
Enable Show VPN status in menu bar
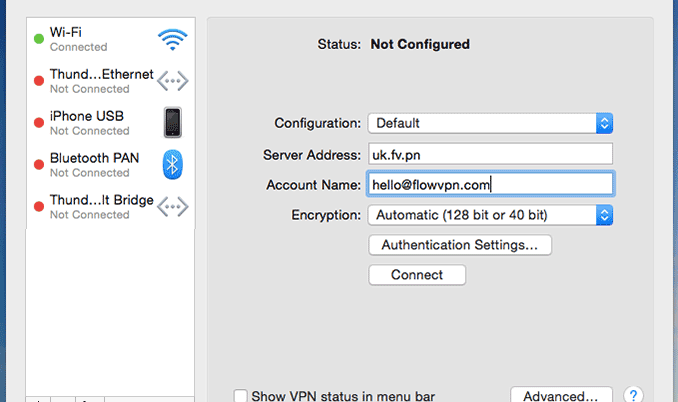(240, 395)
